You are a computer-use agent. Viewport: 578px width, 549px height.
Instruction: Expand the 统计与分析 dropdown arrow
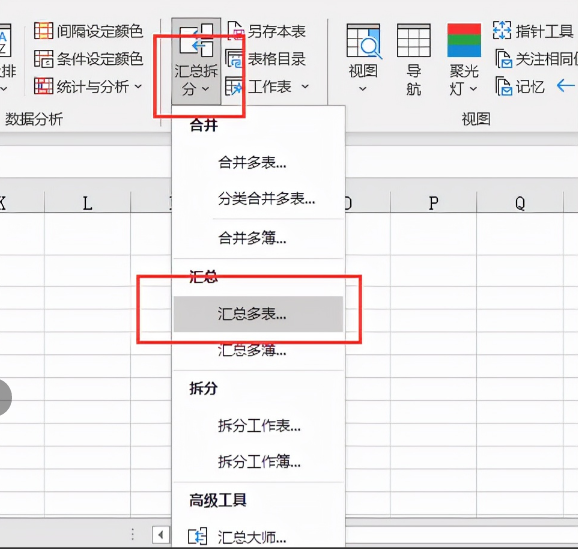click(138, 87)
